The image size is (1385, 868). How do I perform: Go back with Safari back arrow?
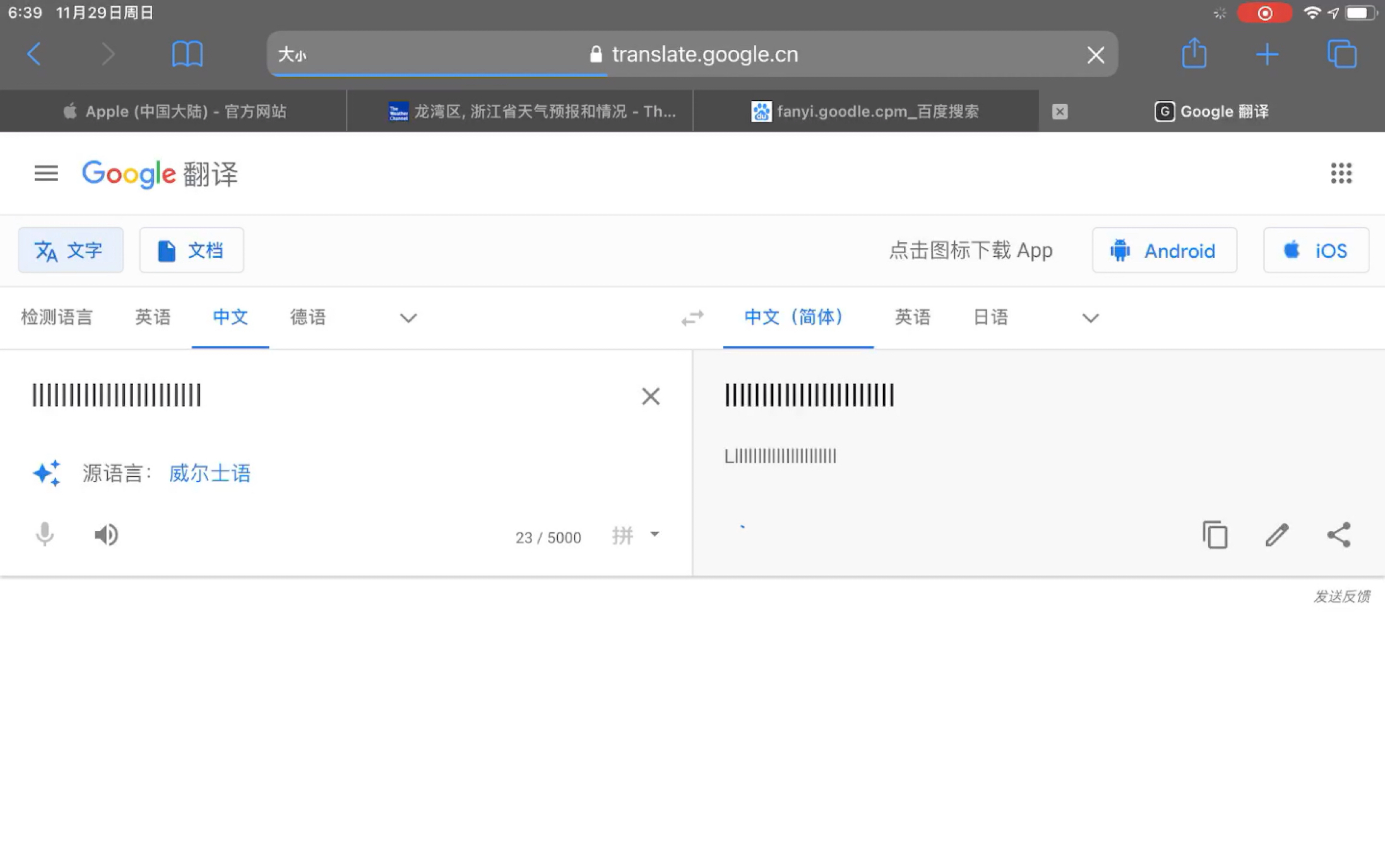34,55
